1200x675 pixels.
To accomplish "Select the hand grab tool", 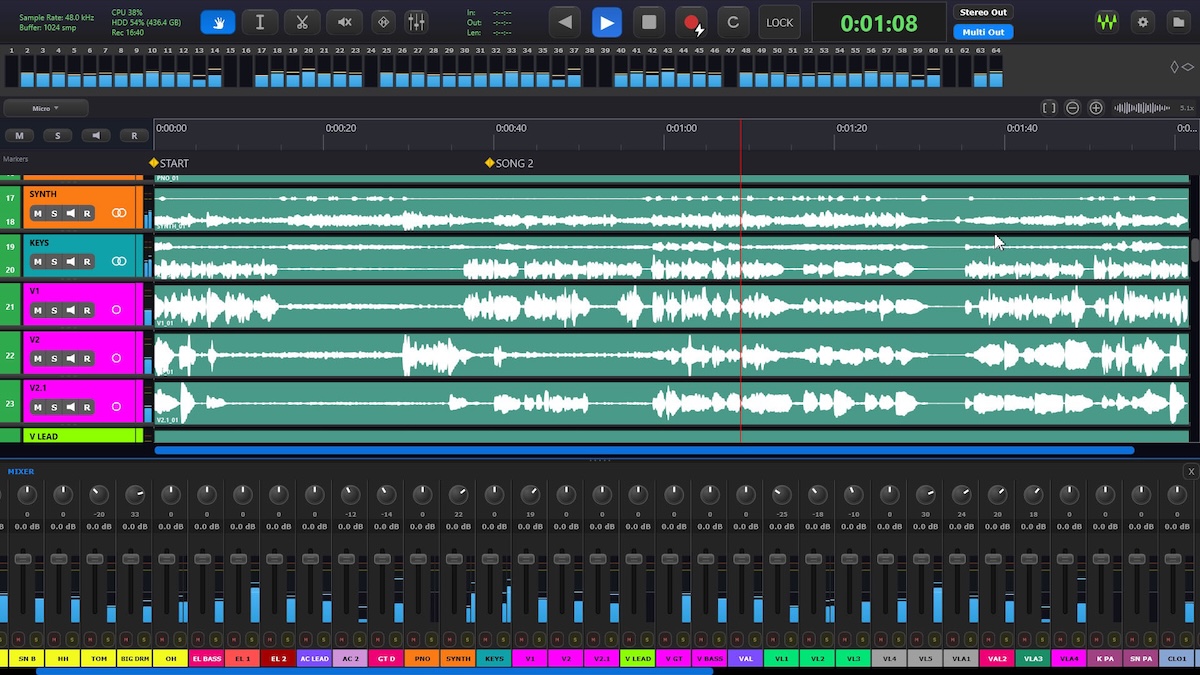I will tap(217, 22).
